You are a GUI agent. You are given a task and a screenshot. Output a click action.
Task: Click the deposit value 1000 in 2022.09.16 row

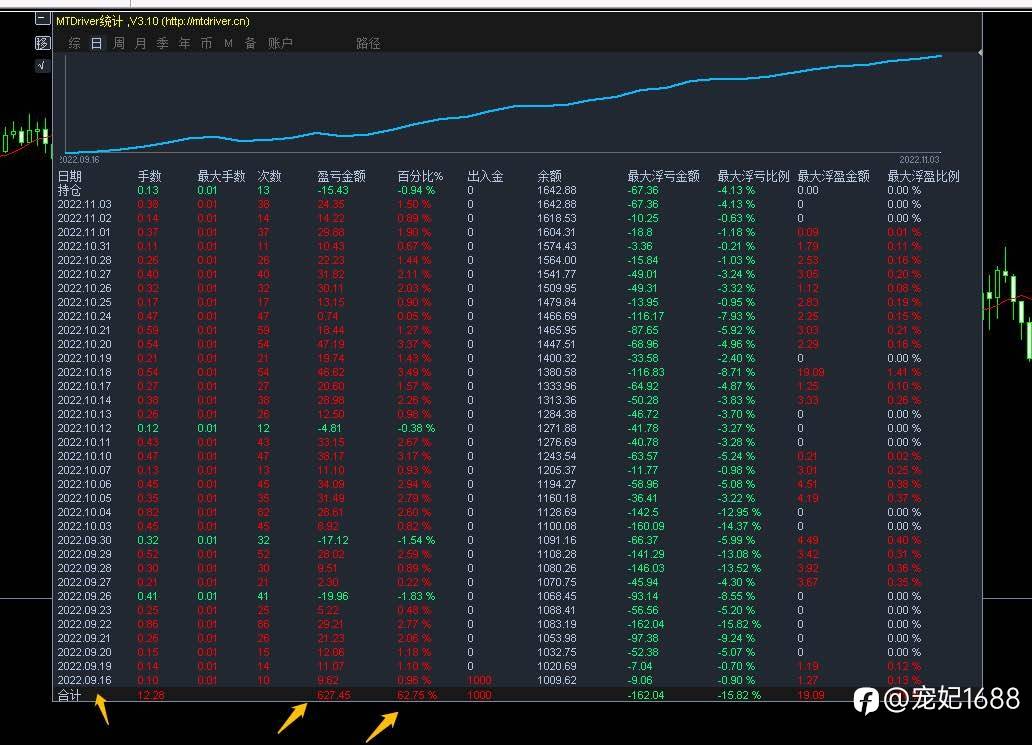pyautogui.click(x=479, y=681)
